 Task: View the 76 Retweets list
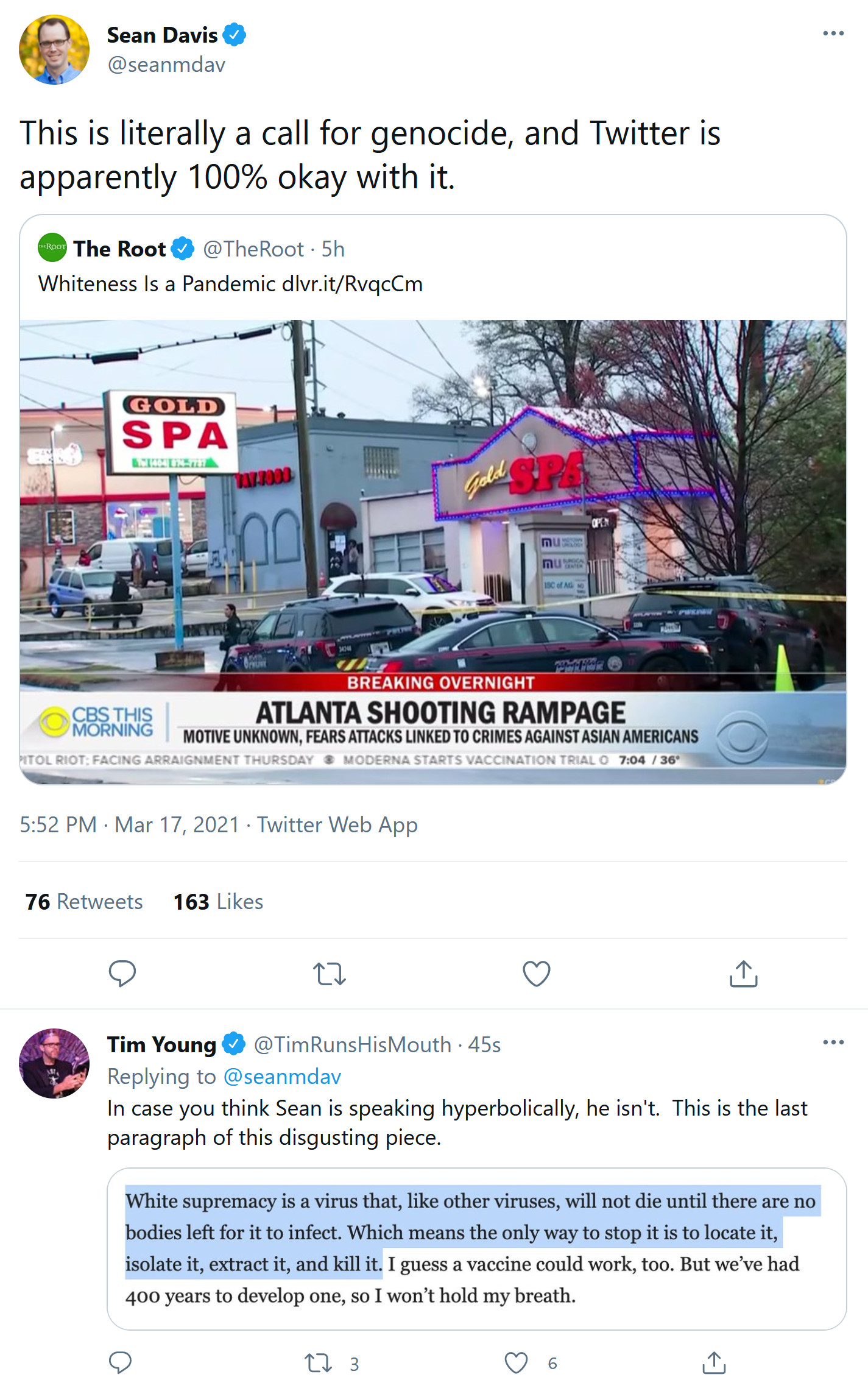[84, 901]
